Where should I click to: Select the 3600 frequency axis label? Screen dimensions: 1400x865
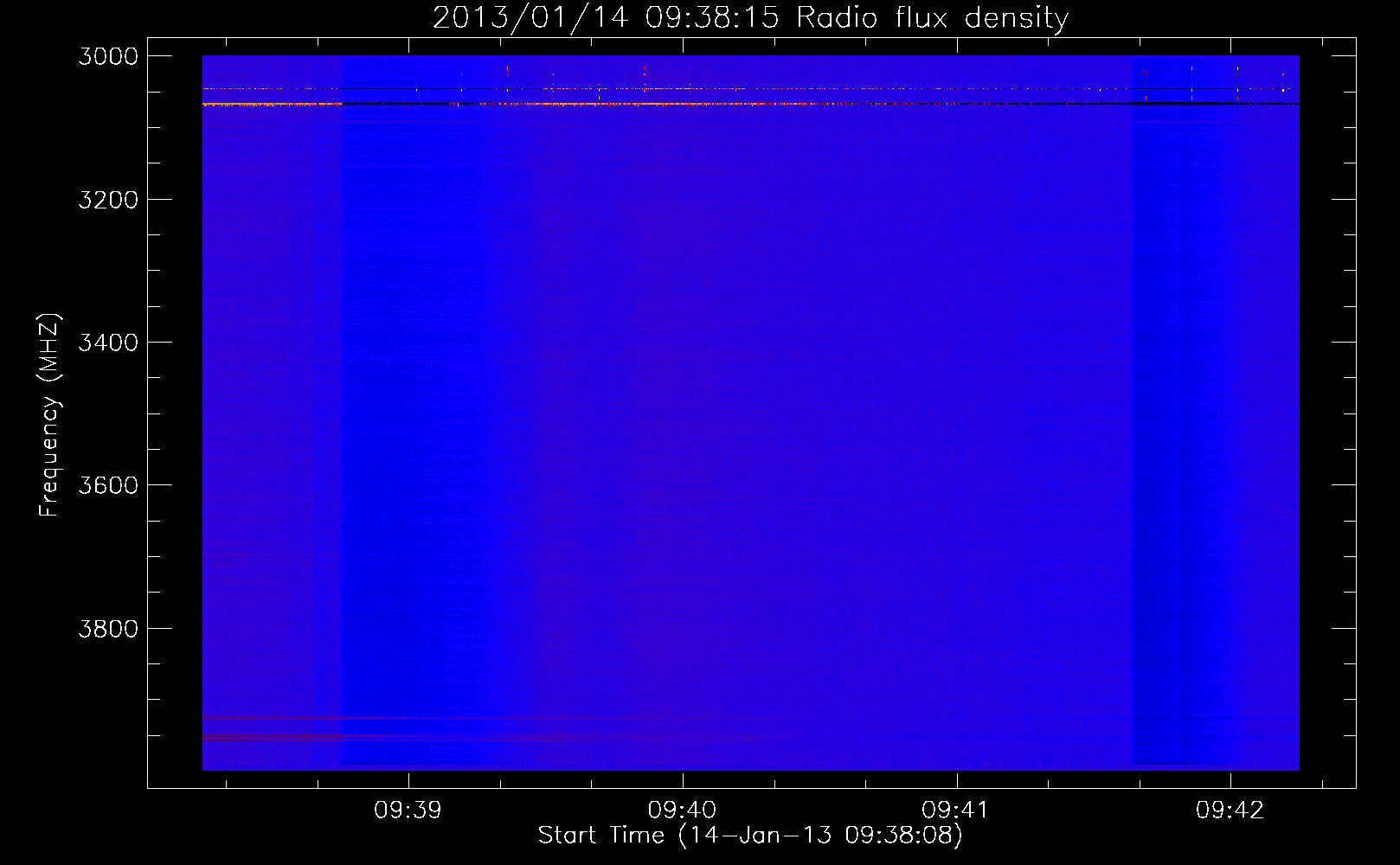click(x=108, y=485)
